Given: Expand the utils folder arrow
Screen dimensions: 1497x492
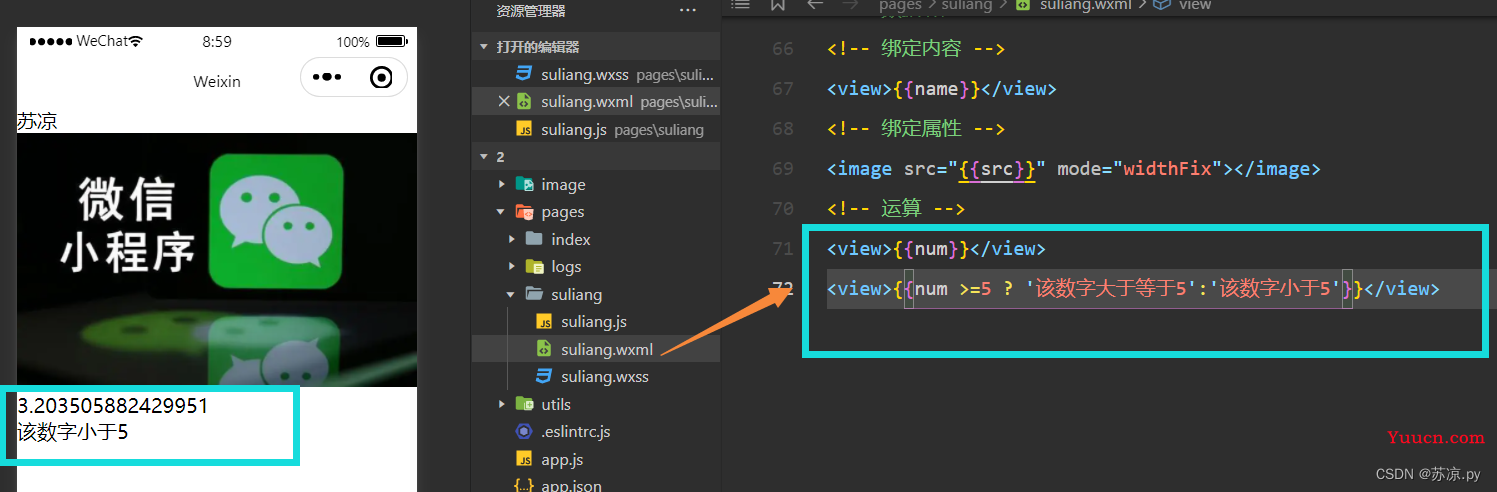Looking at the screenshot, I should tap(502, 404).
